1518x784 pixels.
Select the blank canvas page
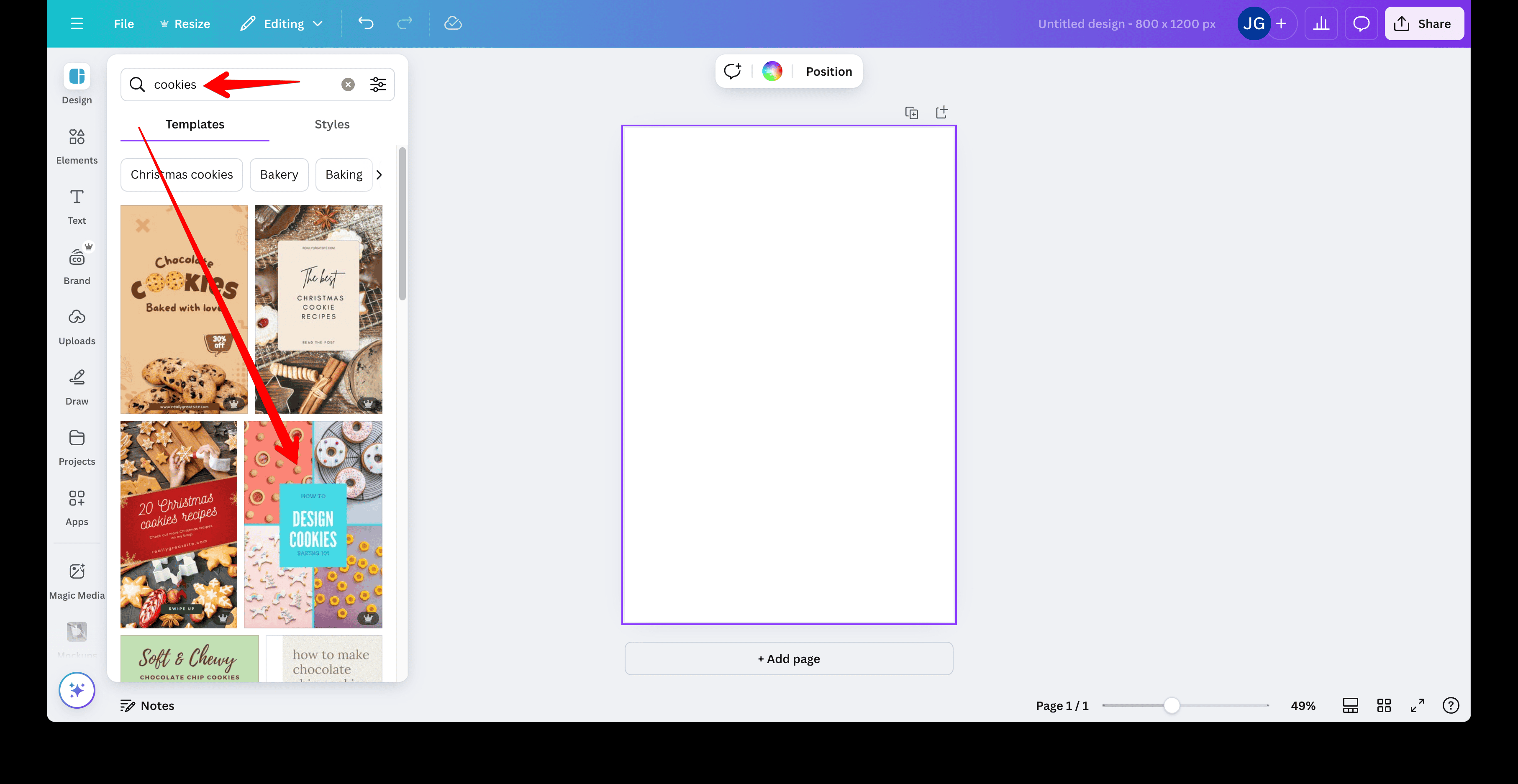click(x=788, y=374)
